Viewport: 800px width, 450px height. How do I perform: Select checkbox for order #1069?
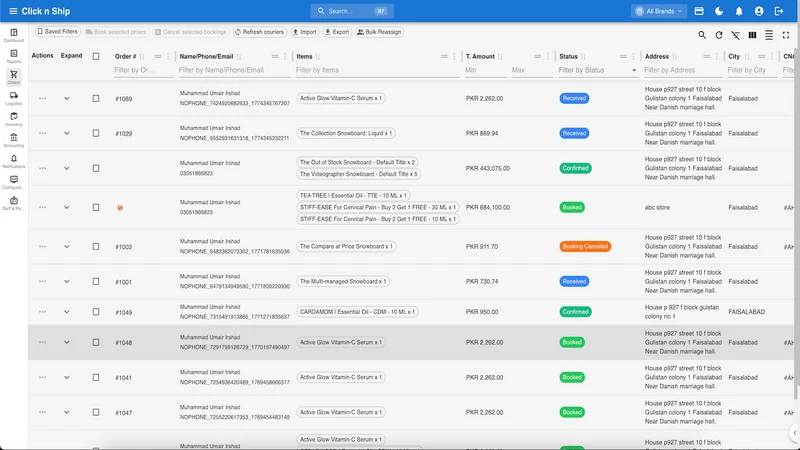pos(96,98)
